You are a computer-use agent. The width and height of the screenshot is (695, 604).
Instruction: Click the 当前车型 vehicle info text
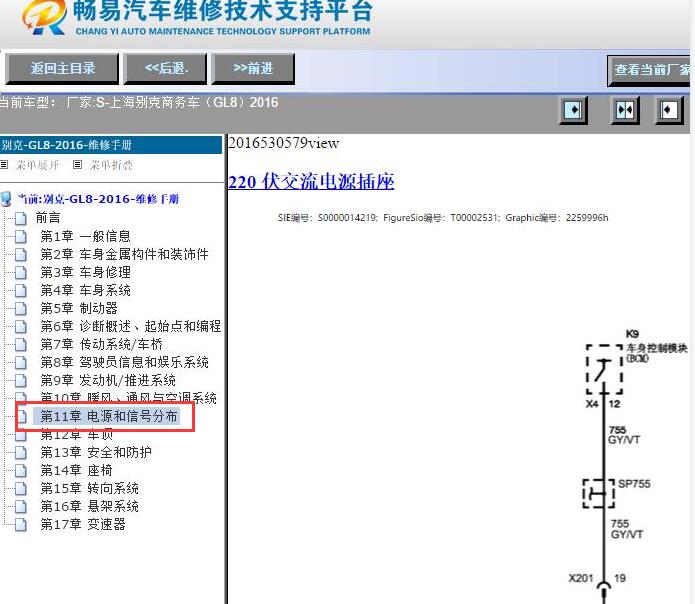pos(139,103)
